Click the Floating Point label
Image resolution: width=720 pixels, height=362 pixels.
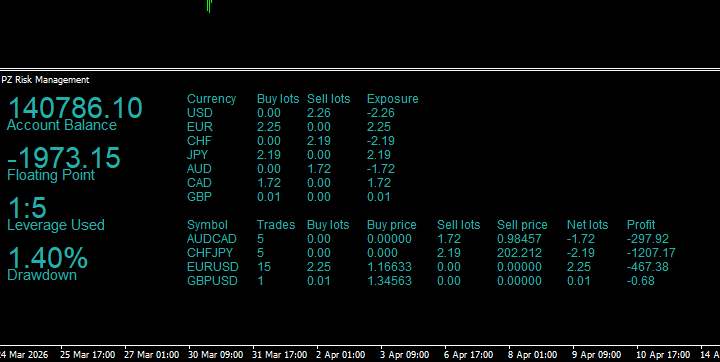click(51, 175)
